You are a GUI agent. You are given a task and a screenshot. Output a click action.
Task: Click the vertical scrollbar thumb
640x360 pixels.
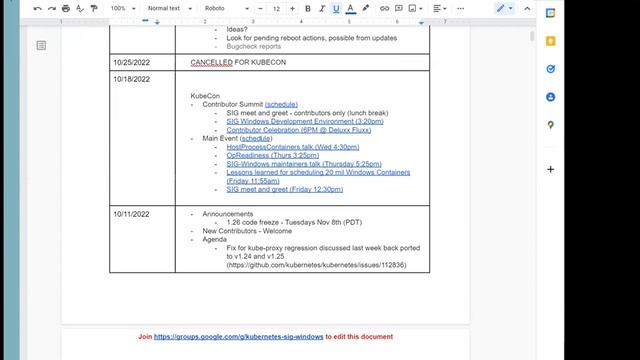click(532, 37)
